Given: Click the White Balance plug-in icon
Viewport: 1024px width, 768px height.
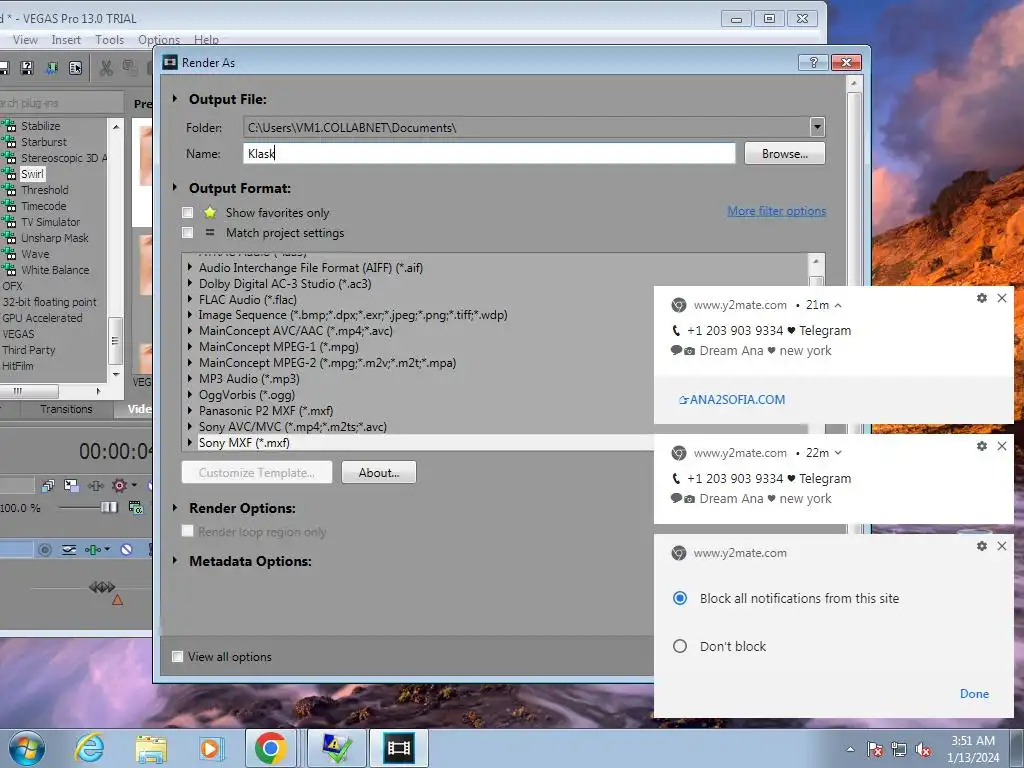Looking at the screenshot, I should pyautogui.click(x=9, y=270).
